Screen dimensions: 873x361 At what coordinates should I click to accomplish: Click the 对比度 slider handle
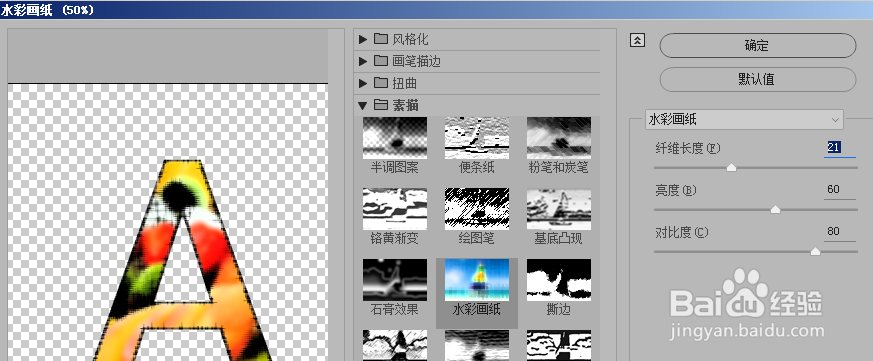(815, 252)
